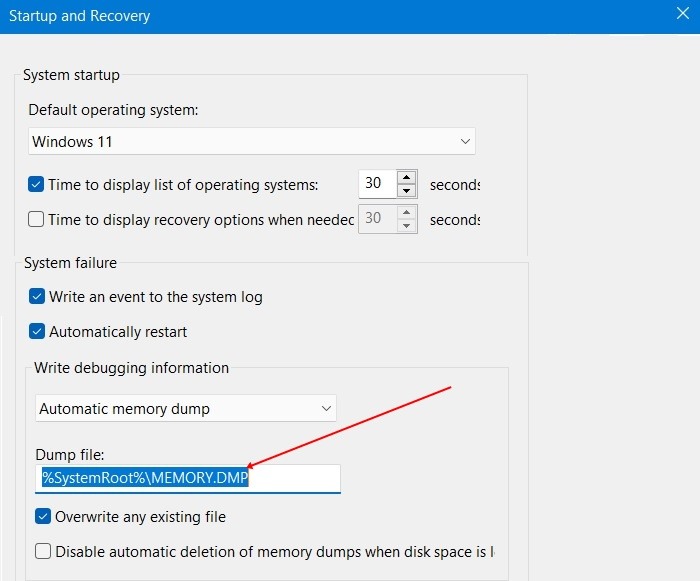Click down arrow on recovery options spinner

coord(406,226)
